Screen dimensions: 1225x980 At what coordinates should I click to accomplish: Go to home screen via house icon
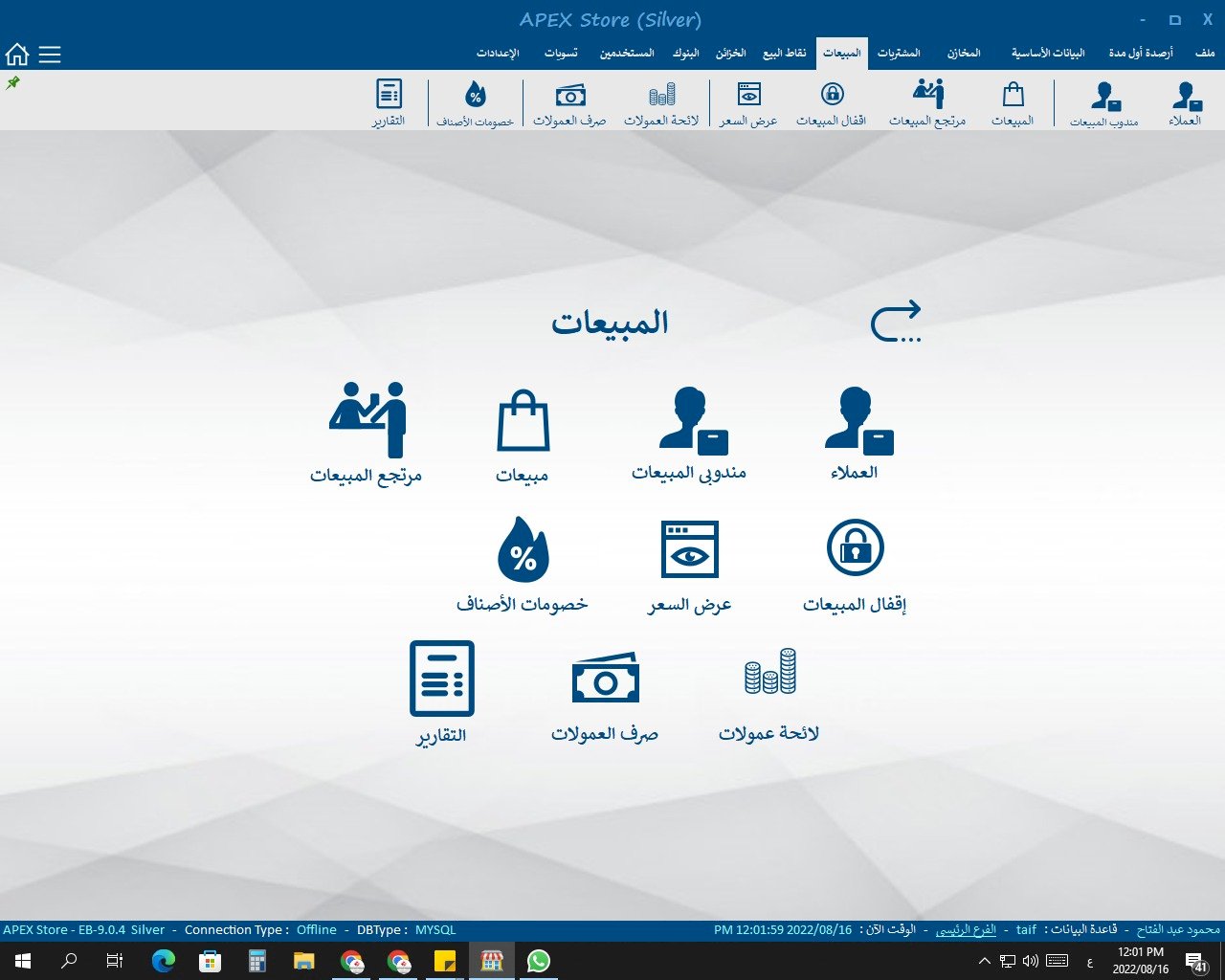pos(17,55)
